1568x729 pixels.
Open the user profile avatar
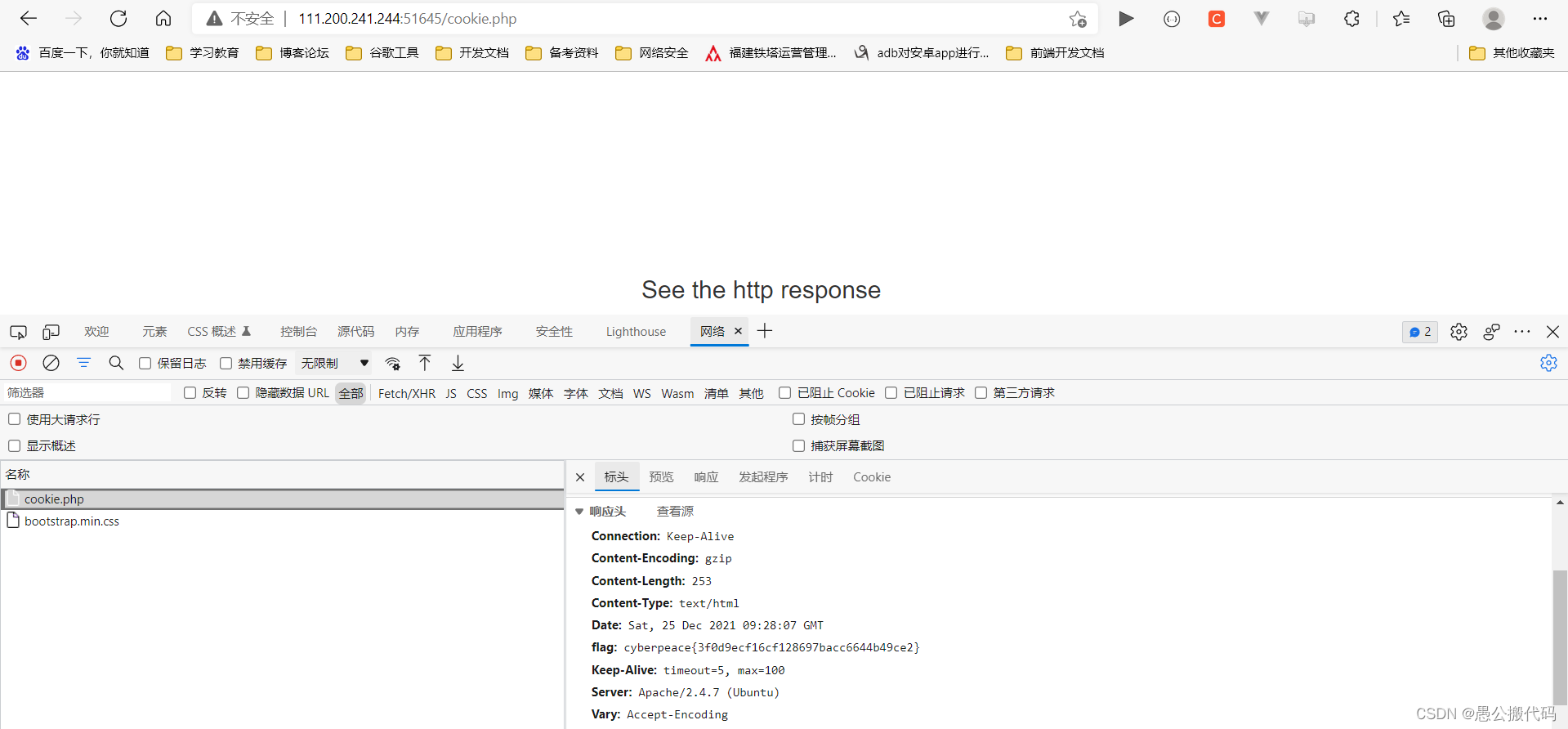click(1494, 18)
